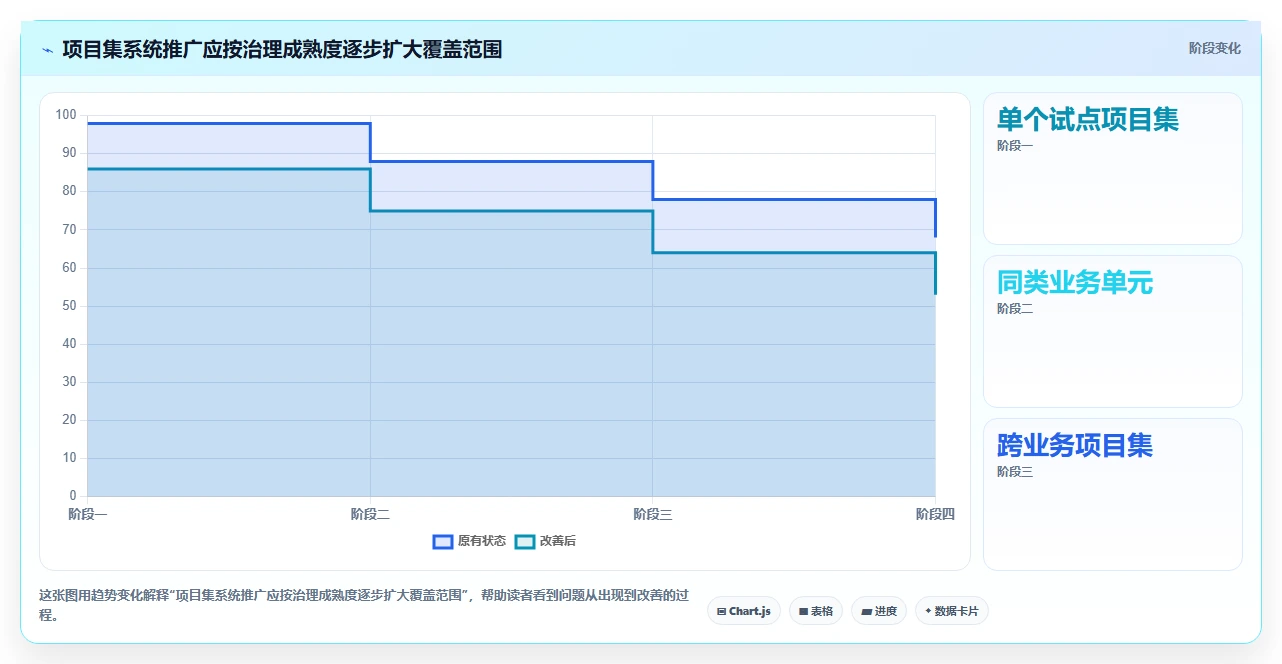Click the 阶段一 subtitle under 单个试点项目集
Viewport: 1282px width, 664px height.
(1015, 146)
